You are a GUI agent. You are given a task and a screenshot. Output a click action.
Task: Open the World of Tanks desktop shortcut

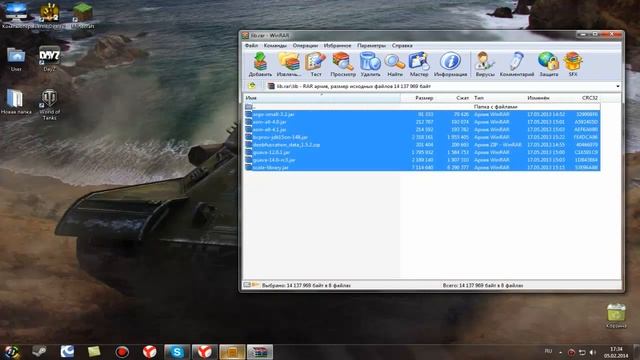[x=49, y=104]
